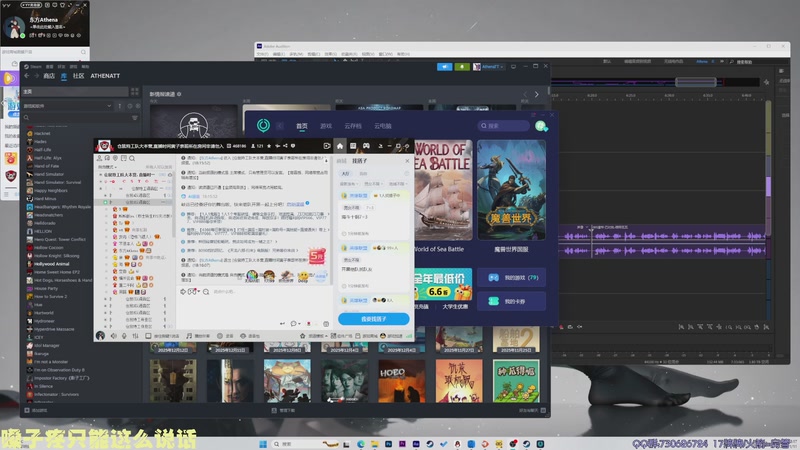This screenshot has width=800, height=450.
Task: Mute the YY speaker output
Action: (x=113, y=336)
